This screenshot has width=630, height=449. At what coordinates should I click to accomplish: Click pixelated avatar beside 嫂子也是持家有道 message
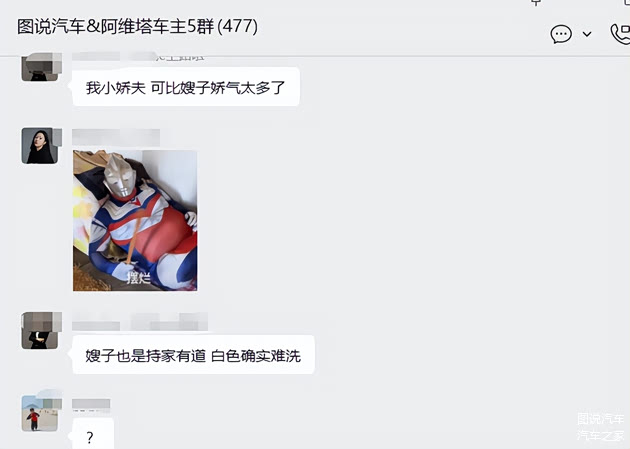[41, 330]
